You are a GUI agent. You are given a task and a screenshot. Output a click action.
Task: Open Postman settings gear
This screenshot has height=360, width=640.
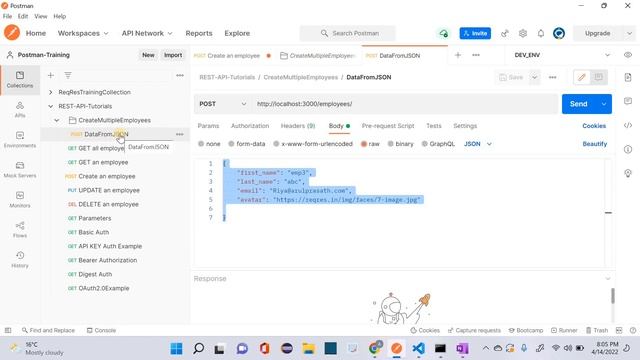tap(523, 33)
